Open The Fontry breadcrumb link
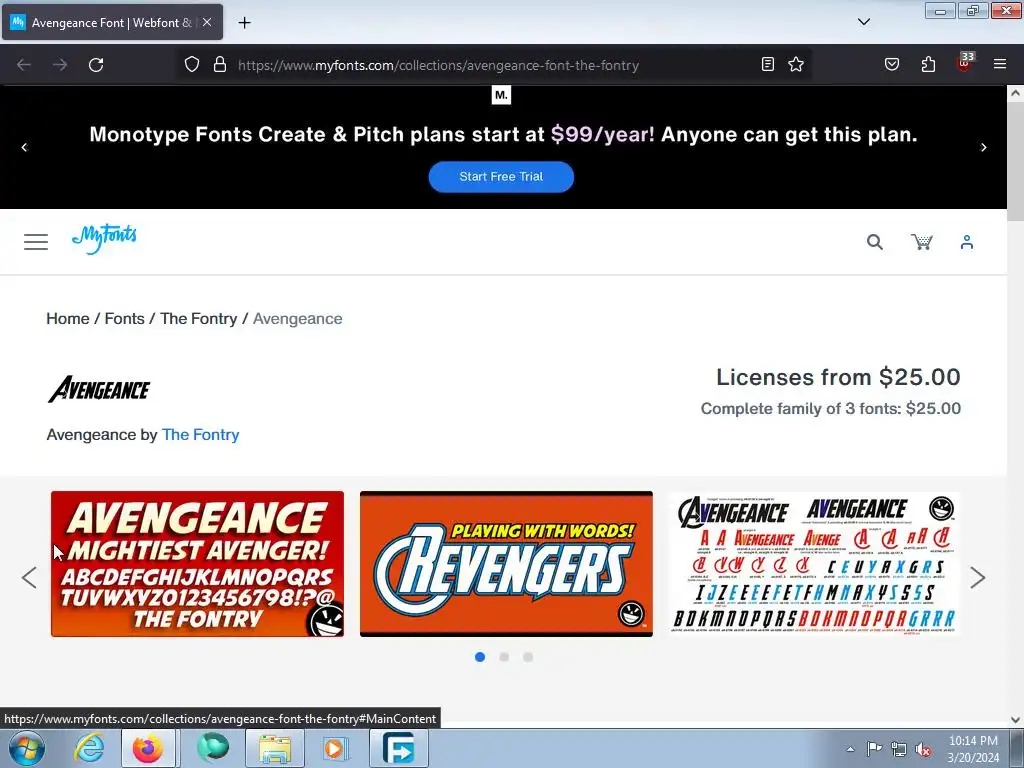 [x=199, y=319]
